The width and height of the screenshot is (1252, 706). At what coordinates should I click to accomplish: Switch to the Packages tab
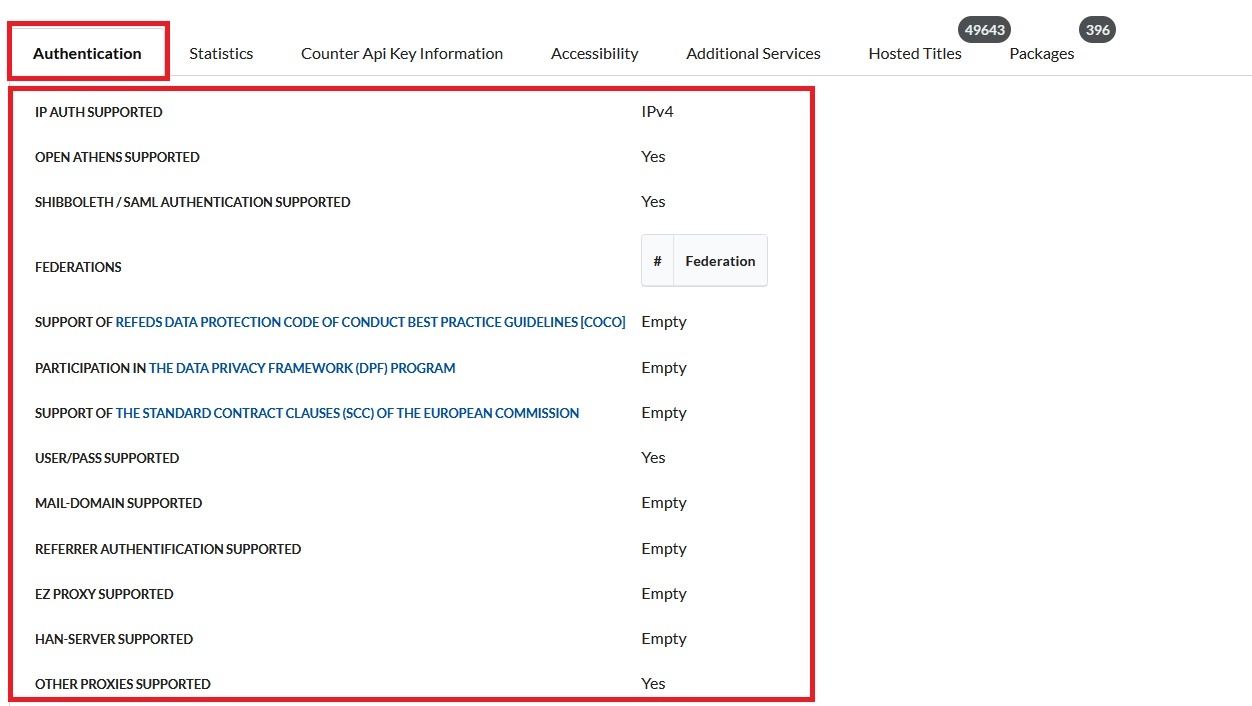(x=1041, y=54)
